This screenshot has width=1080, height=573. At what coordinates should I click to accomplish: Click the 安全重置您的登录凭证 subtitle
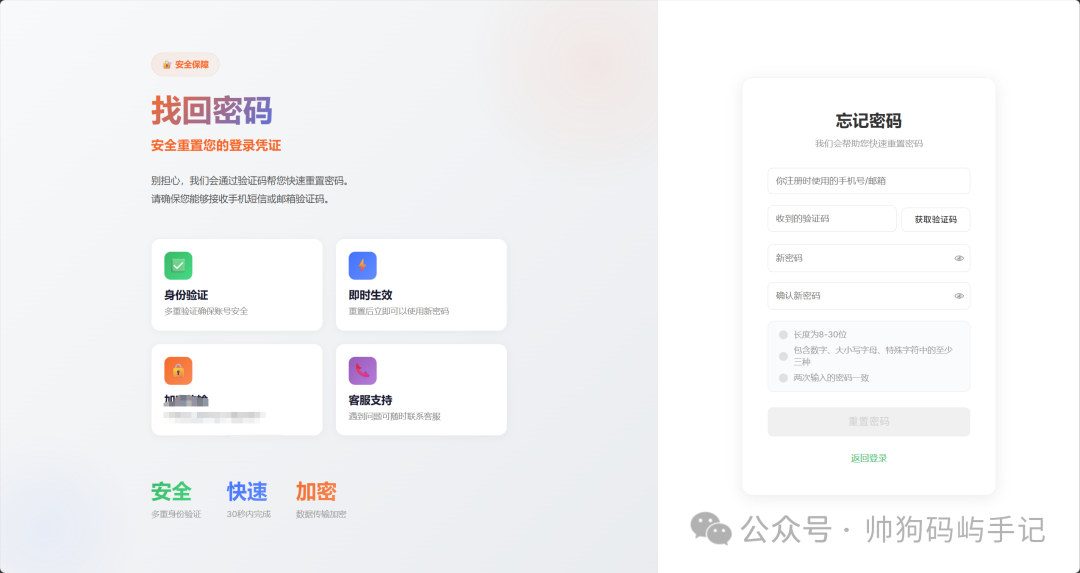point(216,145)
